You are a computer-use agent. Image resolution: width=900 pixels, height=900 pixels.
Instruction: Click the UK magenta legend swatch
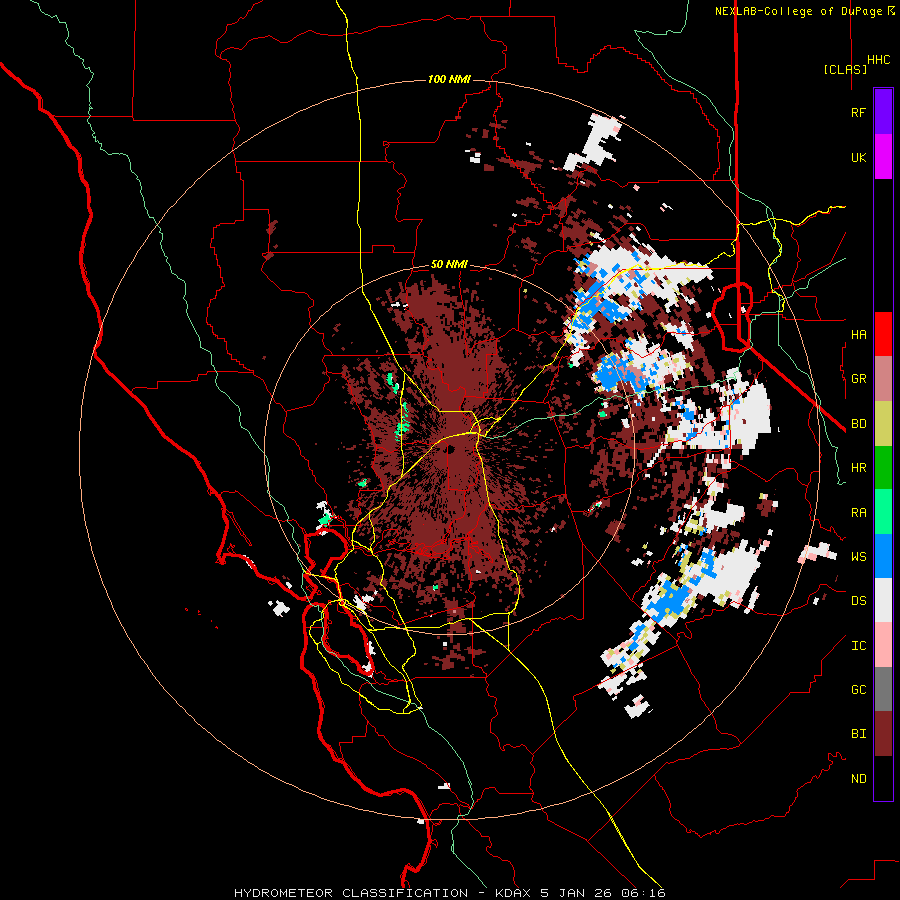883,157
